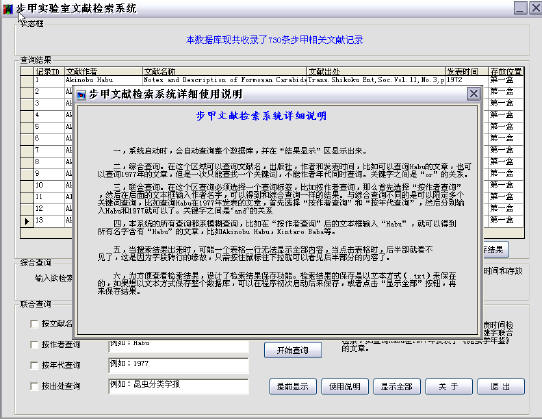The height and width of the screenshot is (419, 542).
Task: Click the 显示全部 button
Action: pyautogui.click(x=397, y=387)
